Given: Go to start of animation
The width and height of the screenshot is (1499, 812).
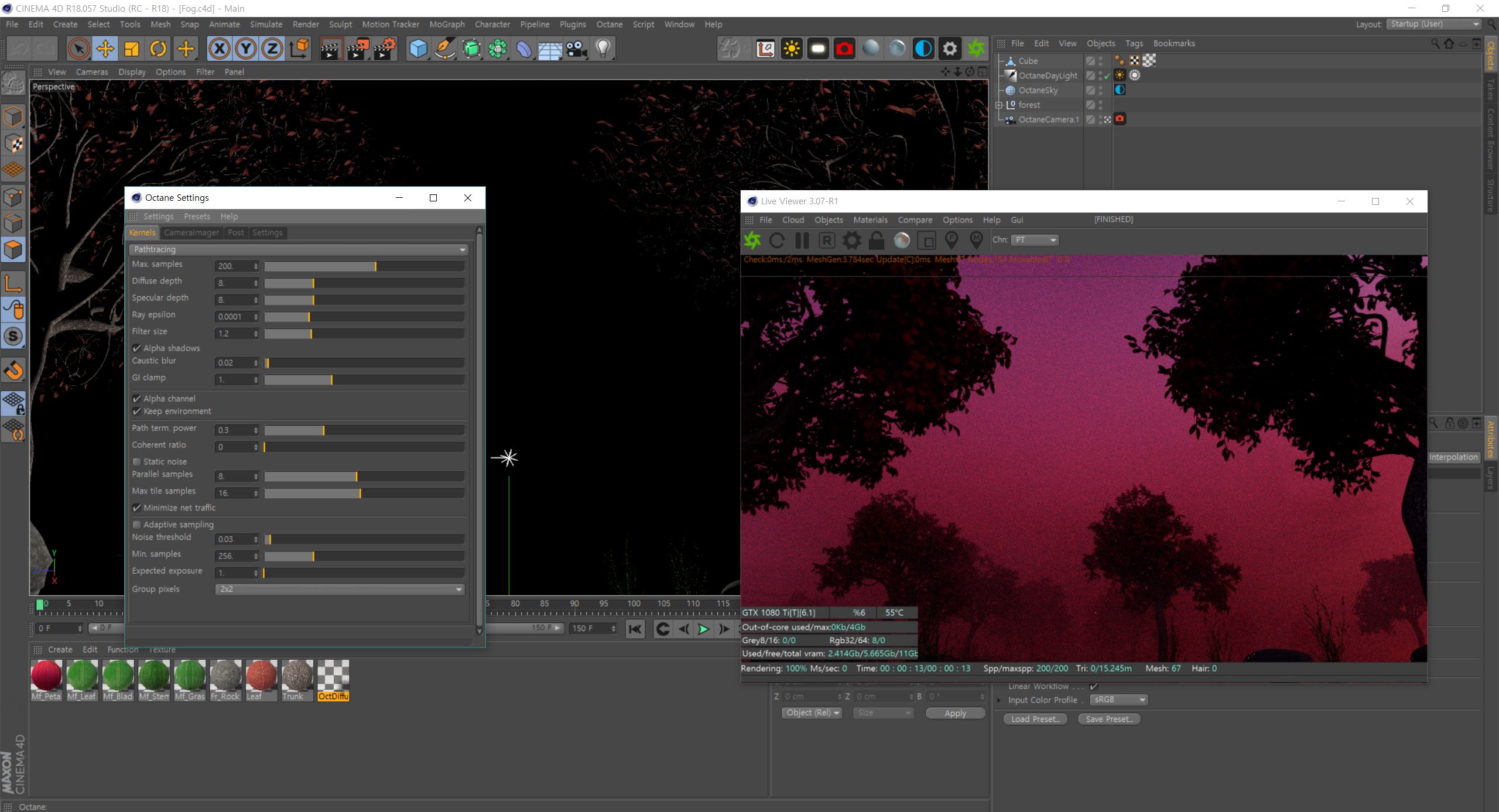Looking at the screenshot, I should point(635,629).
